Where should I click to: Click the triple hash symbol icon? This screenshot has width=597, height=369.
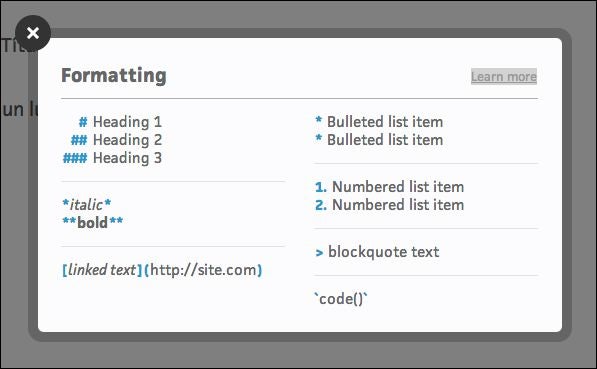(75, 158)
